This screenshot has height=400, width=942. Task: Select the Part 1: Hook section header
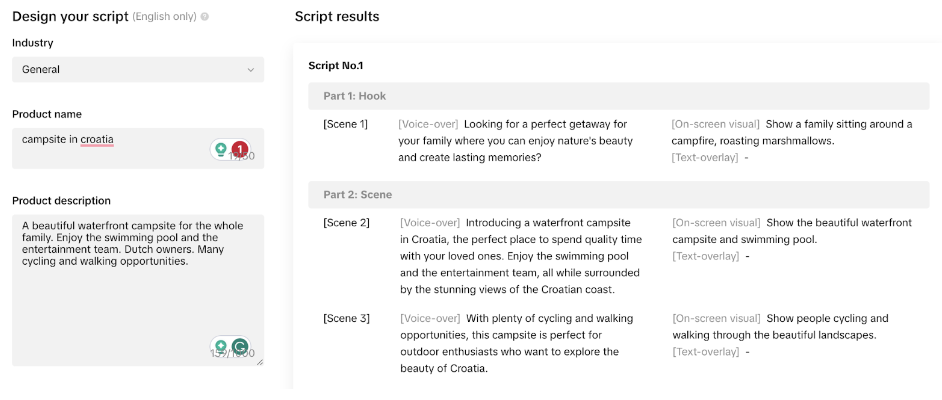[x=618, y=96]
